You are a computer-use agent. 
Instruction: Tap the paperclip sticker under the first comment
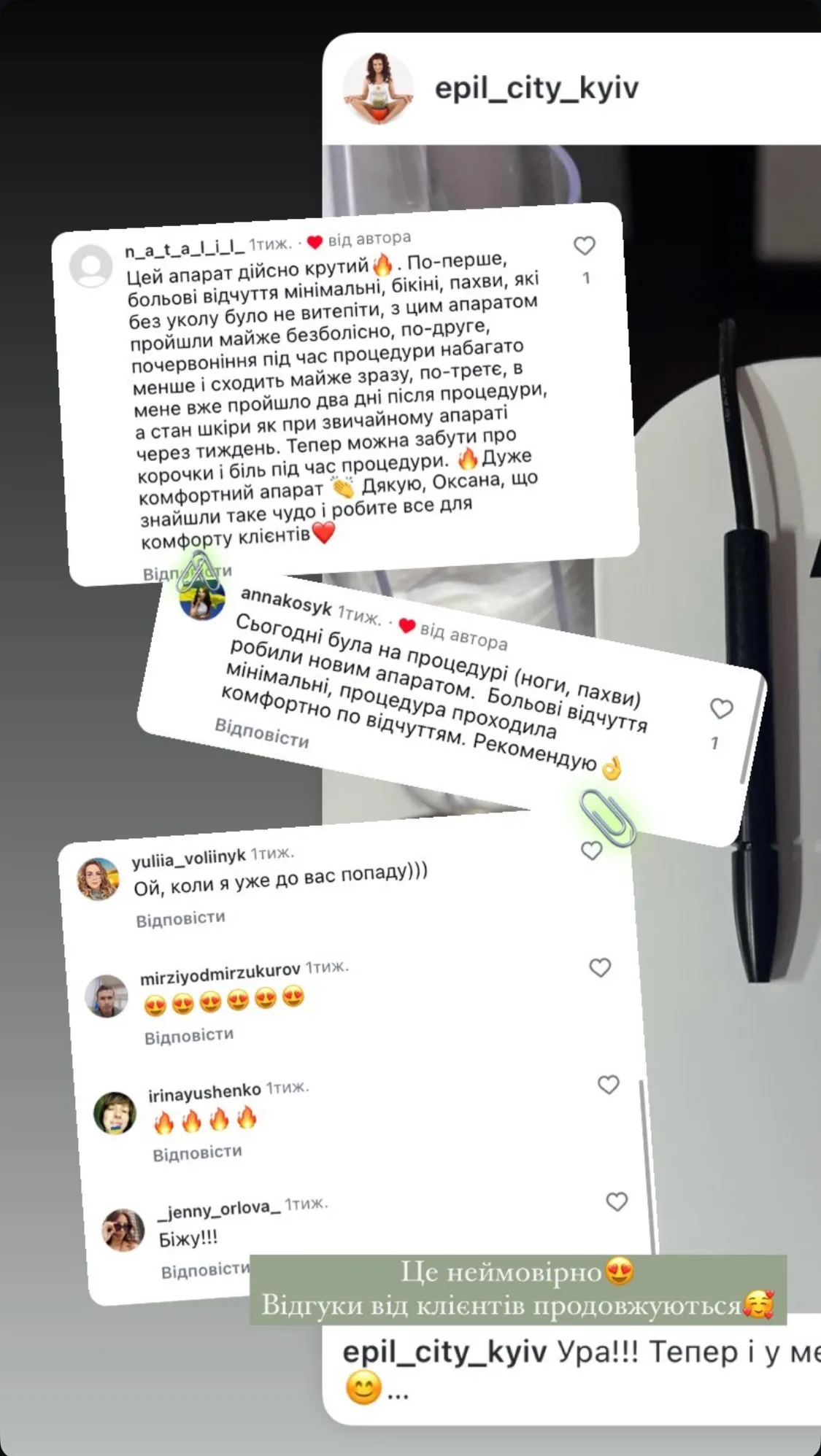click(x=198, y=573)
